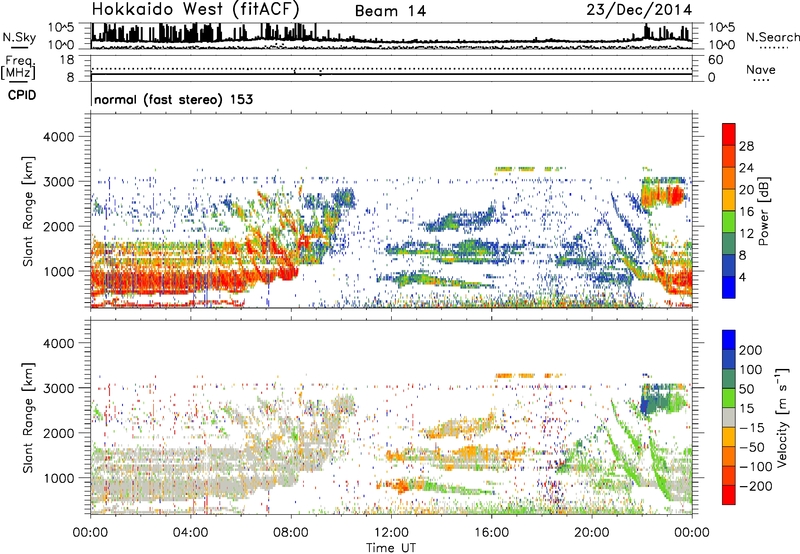The width and height of the screenshot is (800, 554).
Task: Click the 'Time UT' axis label
Action: point(391,548)
